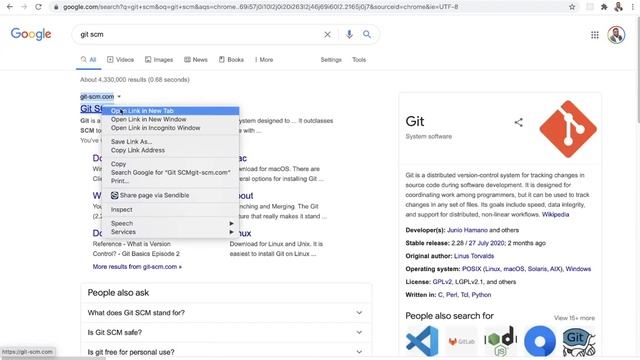The width and height of the screenshot is (640, 360).
Task: Open the Speech submenu arrow
Action: point(231,224)
